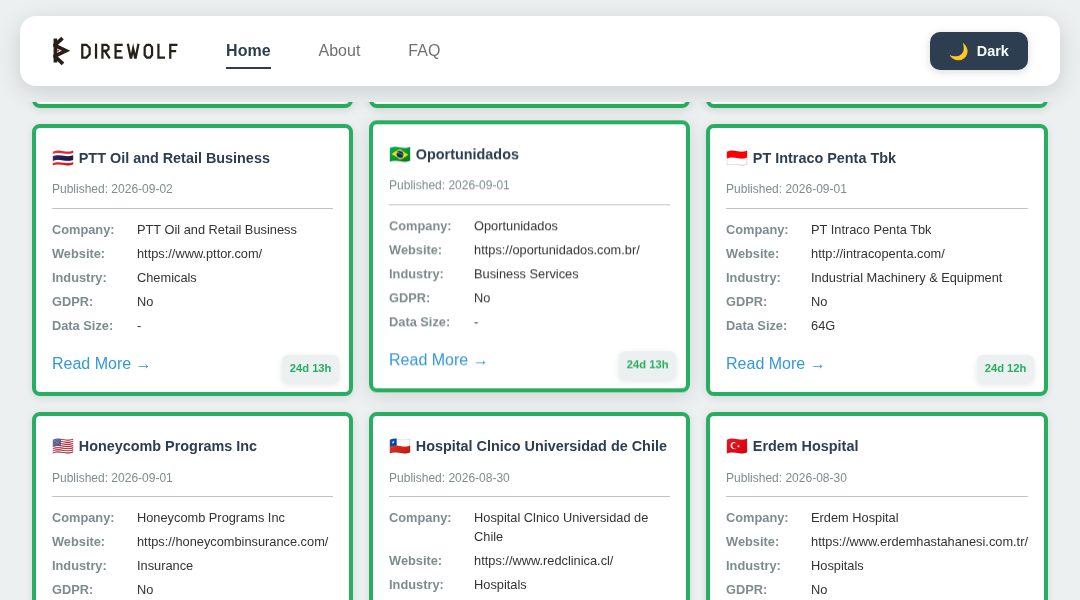Open Read More for Oportunidados
This screenshot has height=600, width=1080.
[437, 360]
